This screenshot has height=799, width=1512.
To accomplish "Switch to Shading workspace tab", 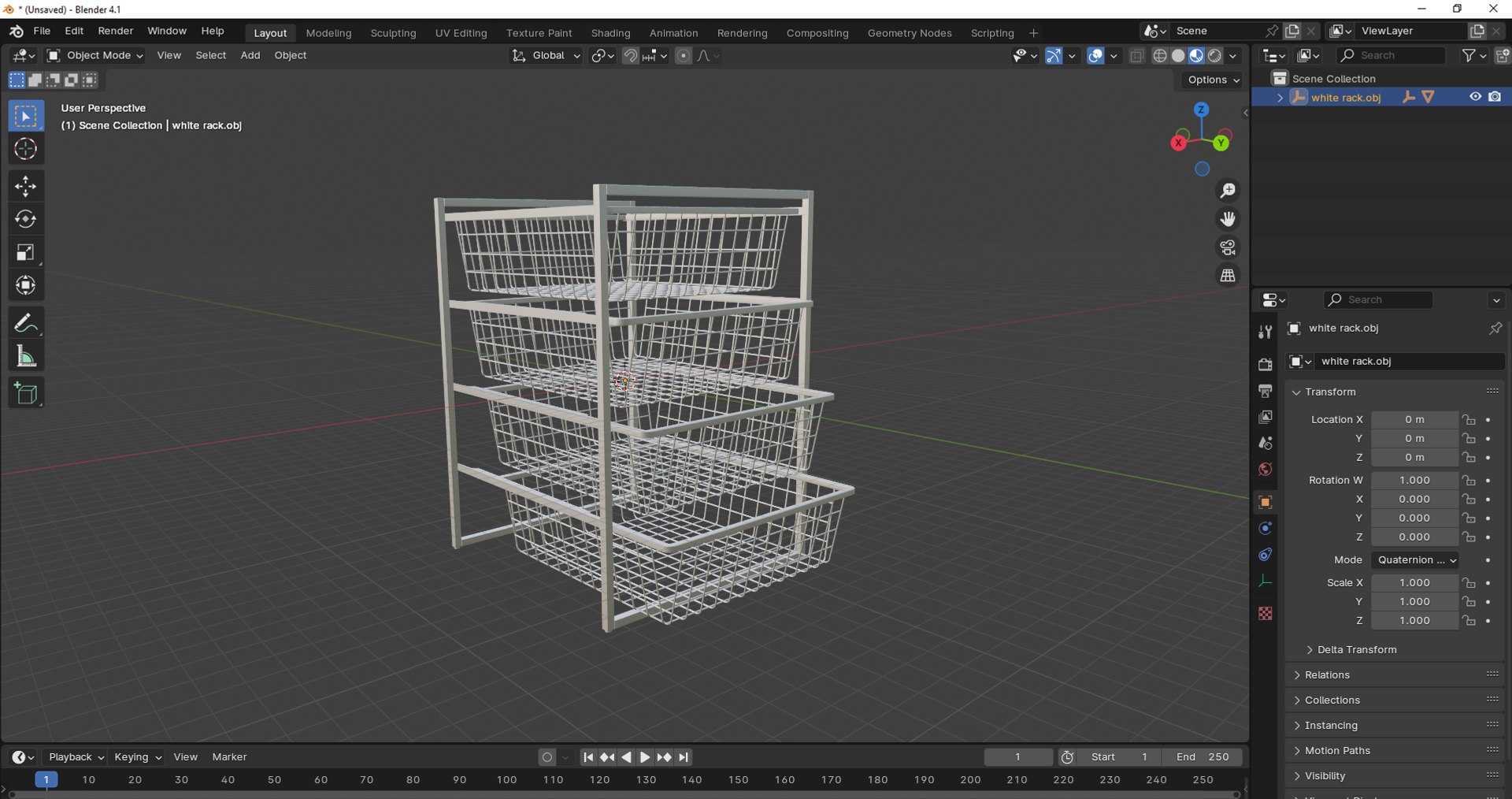I will tap(610, 33).
